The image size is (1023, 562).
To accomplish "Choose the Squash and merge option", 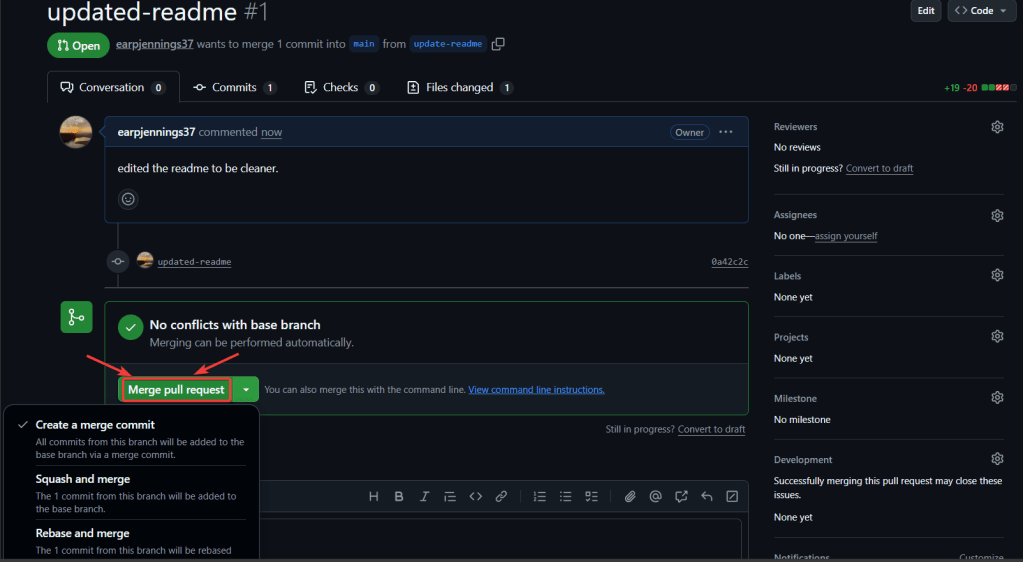I will click(x=83, y=479).
